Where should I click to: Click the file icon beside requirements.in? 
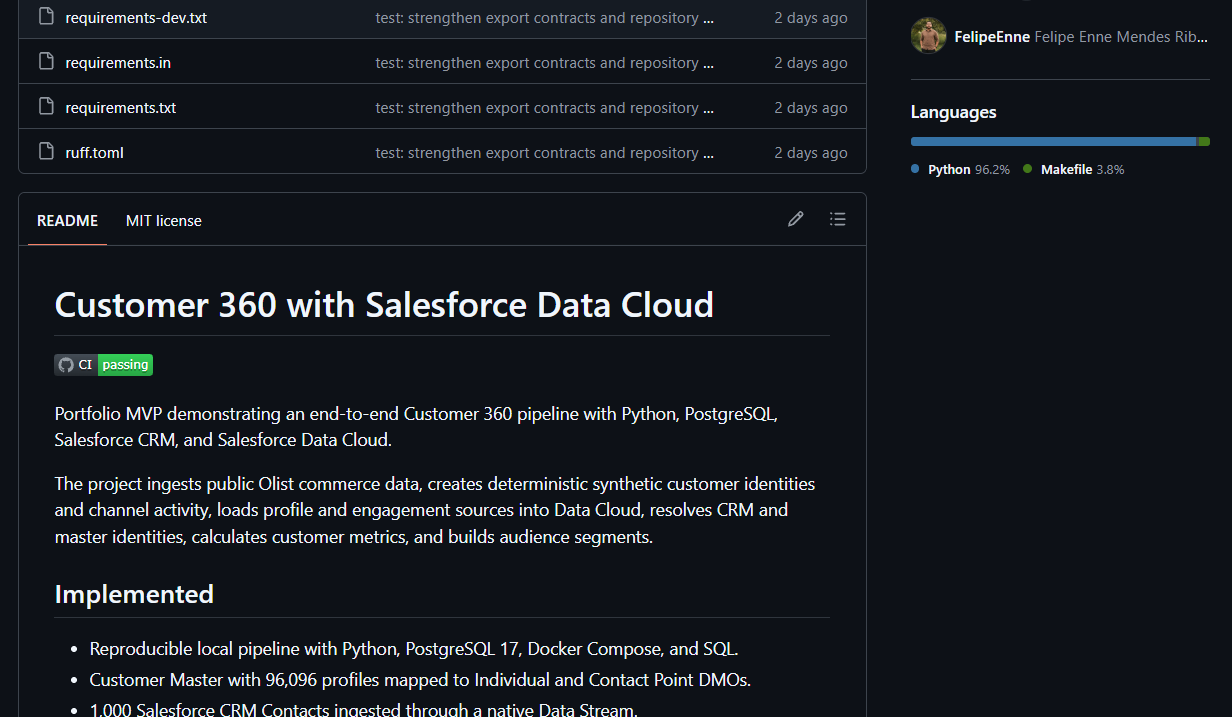[x=46, y=62]
